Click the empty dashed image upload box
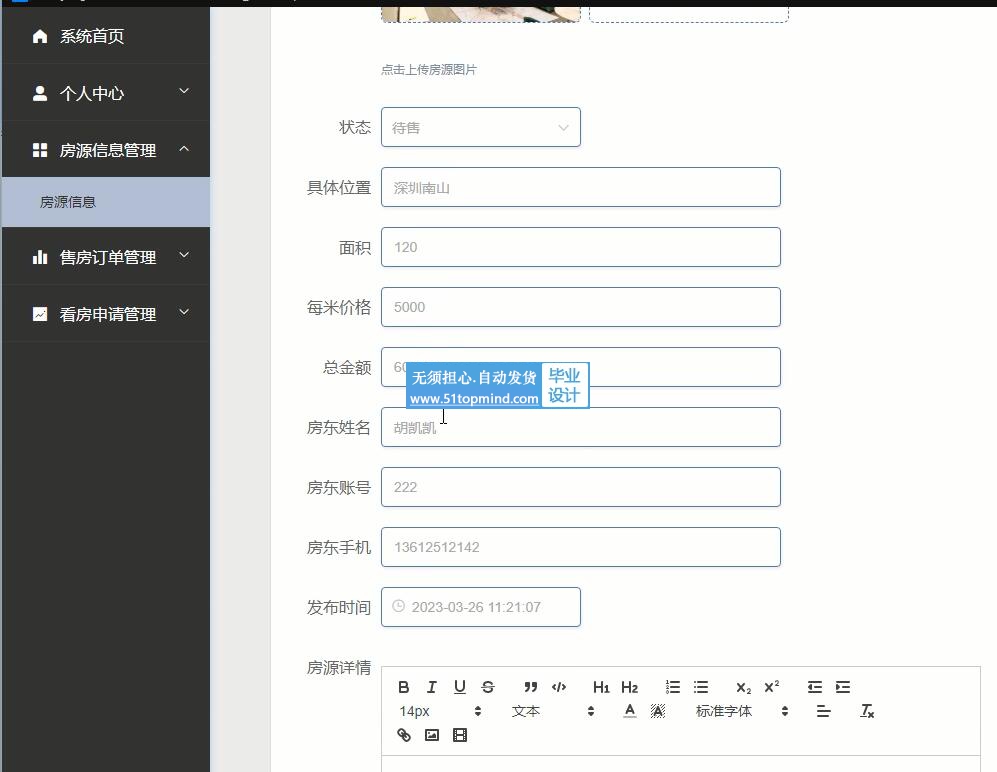This screenshot has height=772, width=997. point(689,15)
